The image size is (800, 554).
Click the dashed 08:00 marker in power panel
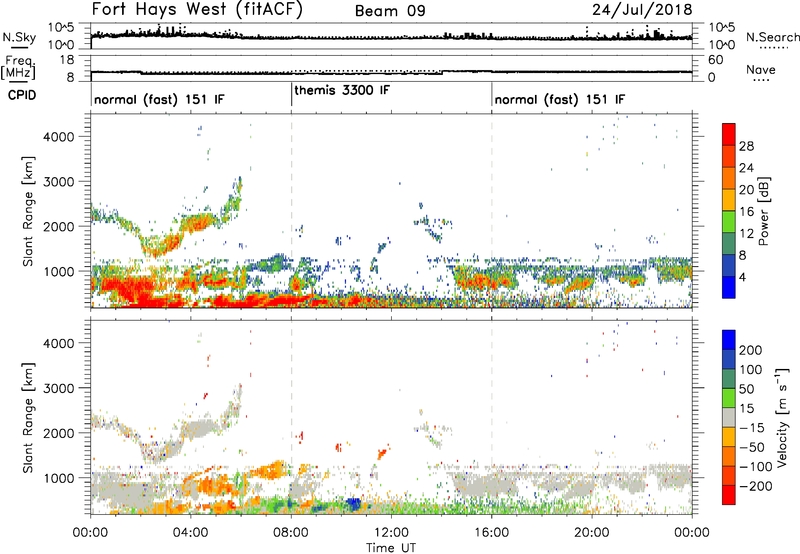(x=291, y=211)
